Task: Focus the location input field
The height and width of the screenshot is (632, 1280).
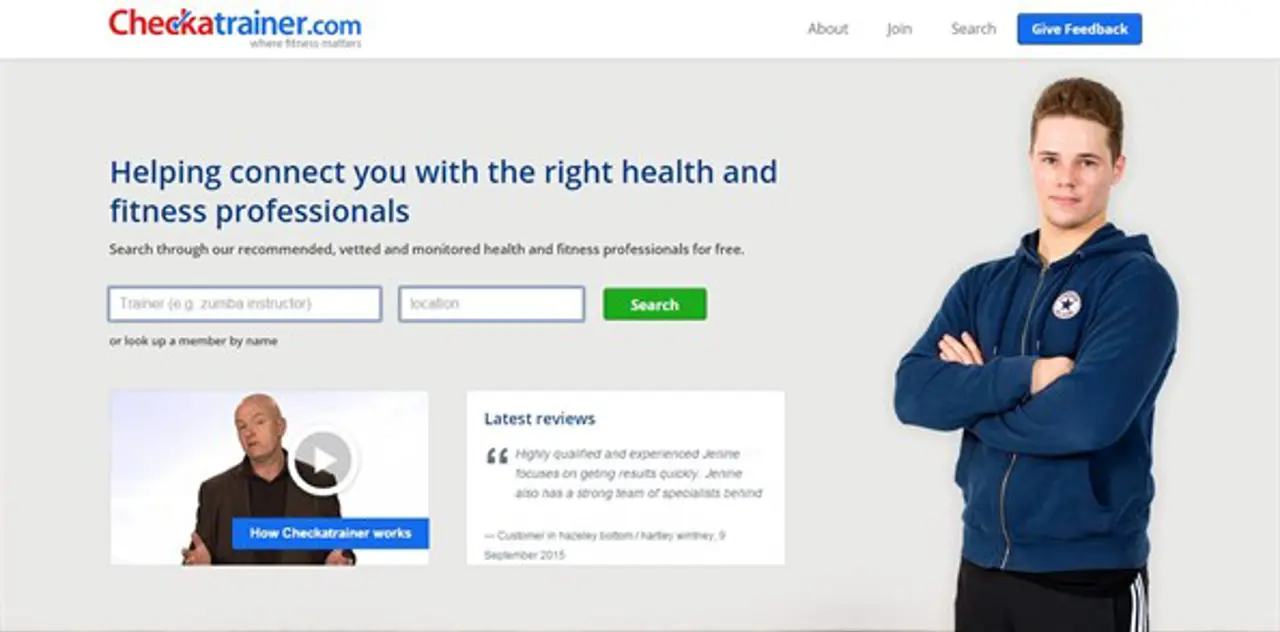Action: 491,304
